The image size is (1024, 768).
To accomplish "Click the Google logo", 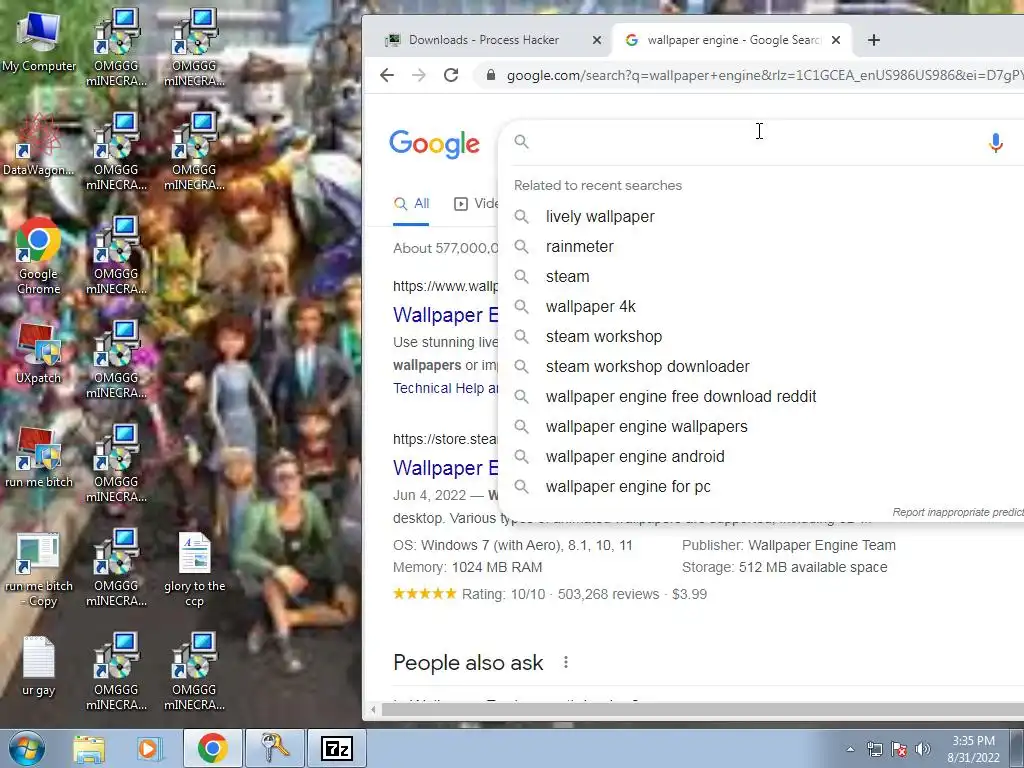I will [x=434, y=144].
